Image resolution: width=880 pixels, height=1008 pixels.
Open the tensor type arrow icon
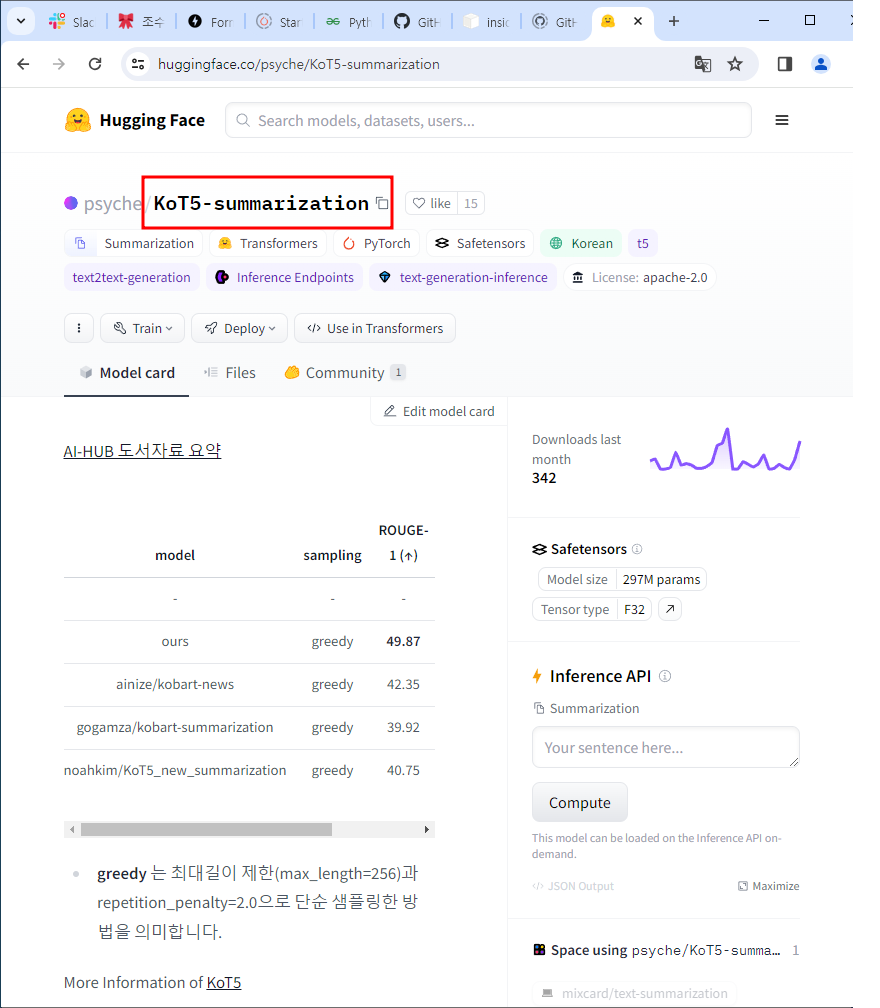(670, 609)
